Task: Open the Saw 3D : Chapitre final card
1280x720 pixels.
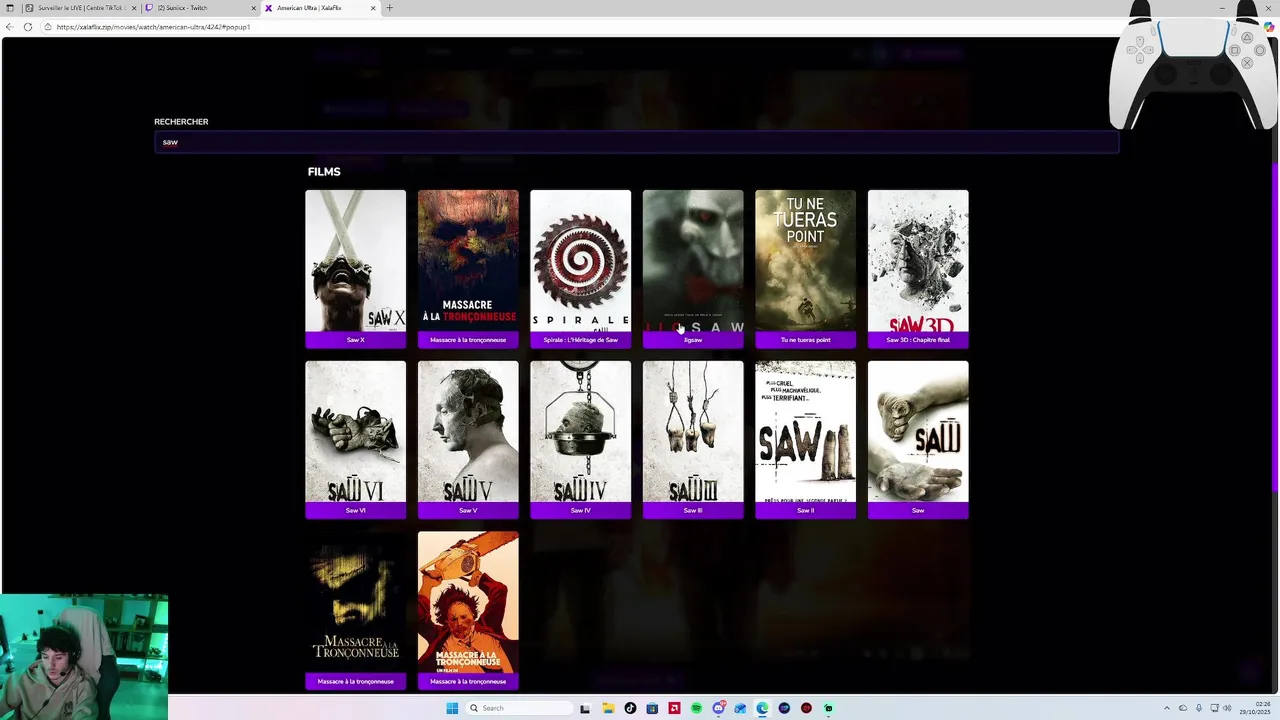Action: coord(918,268)
